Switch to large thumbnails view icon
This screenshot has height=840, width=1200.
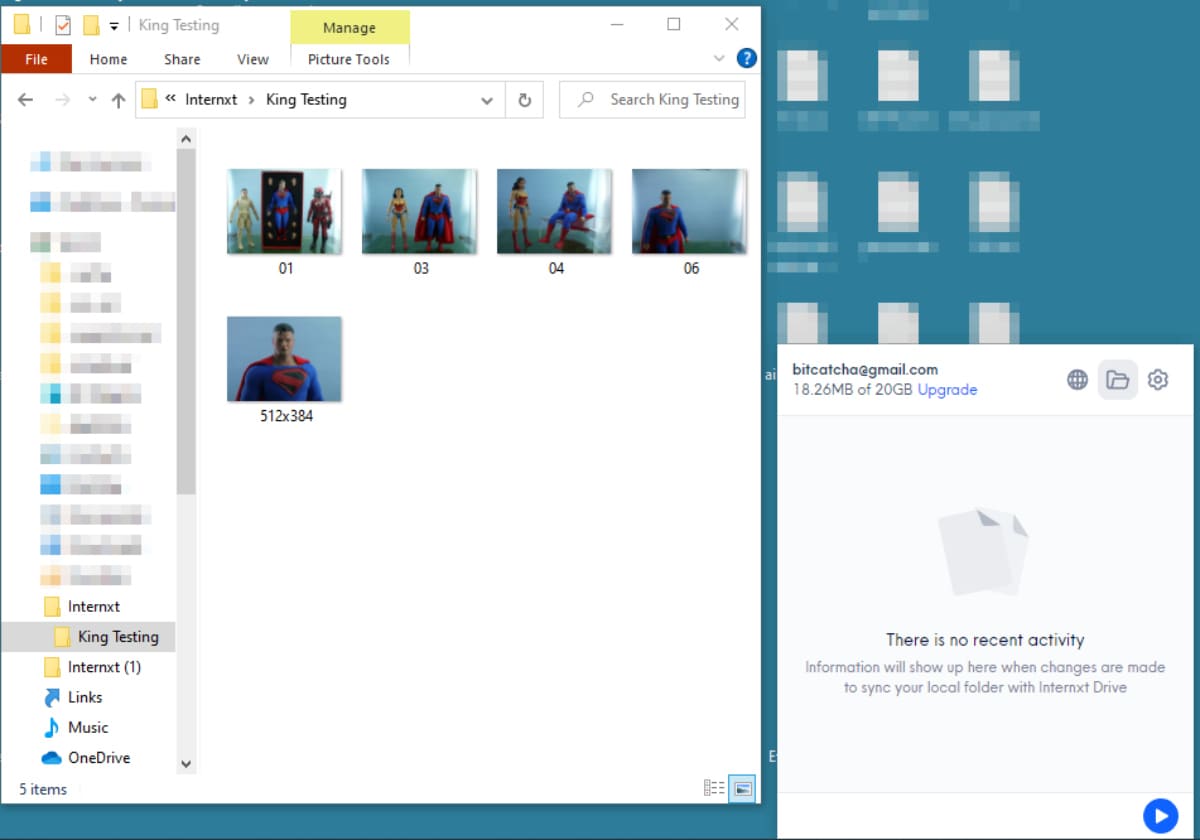pos(742,789)
